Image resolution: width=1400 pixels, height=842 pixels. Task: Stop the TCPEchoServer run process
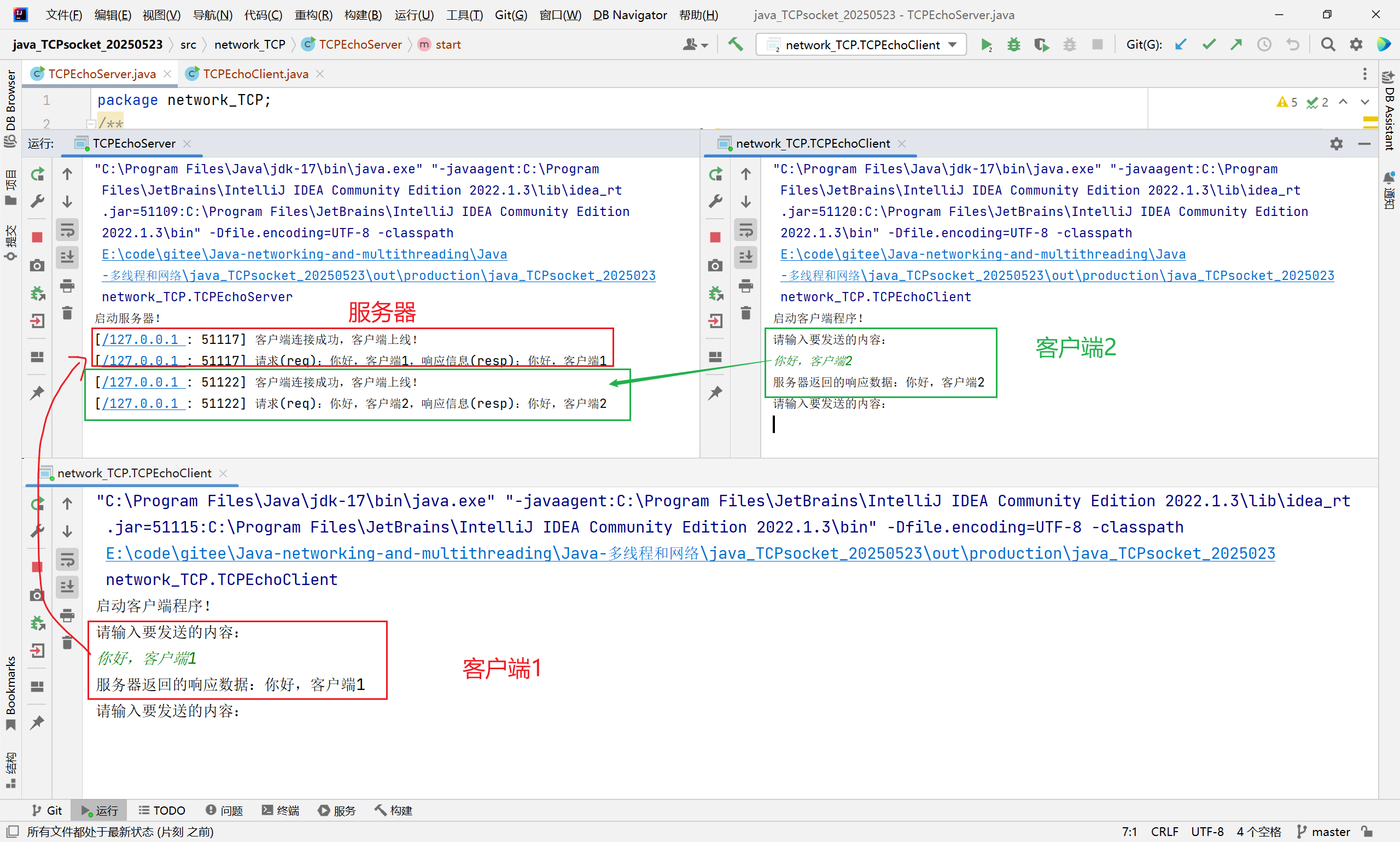pos(37,237)
